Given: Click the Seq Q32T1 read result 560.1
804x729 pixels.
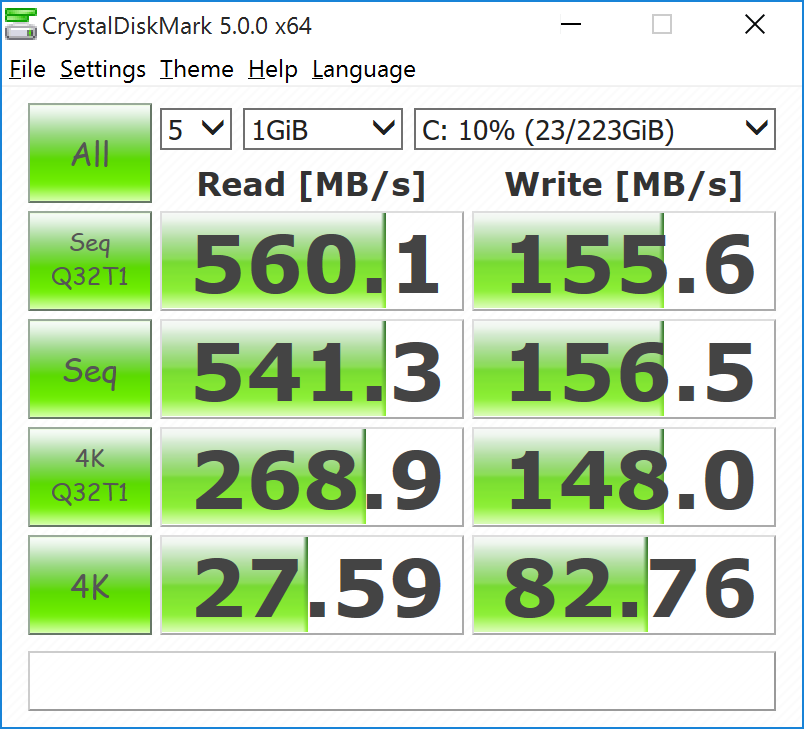Looking at the screenshot, I should [312, 261].
